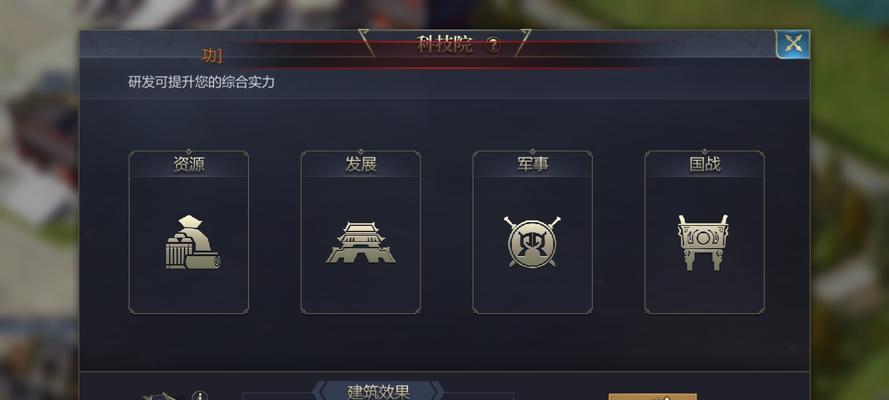
Task: Tap the info icon near bottom-left building
Action: pos(200,395)
